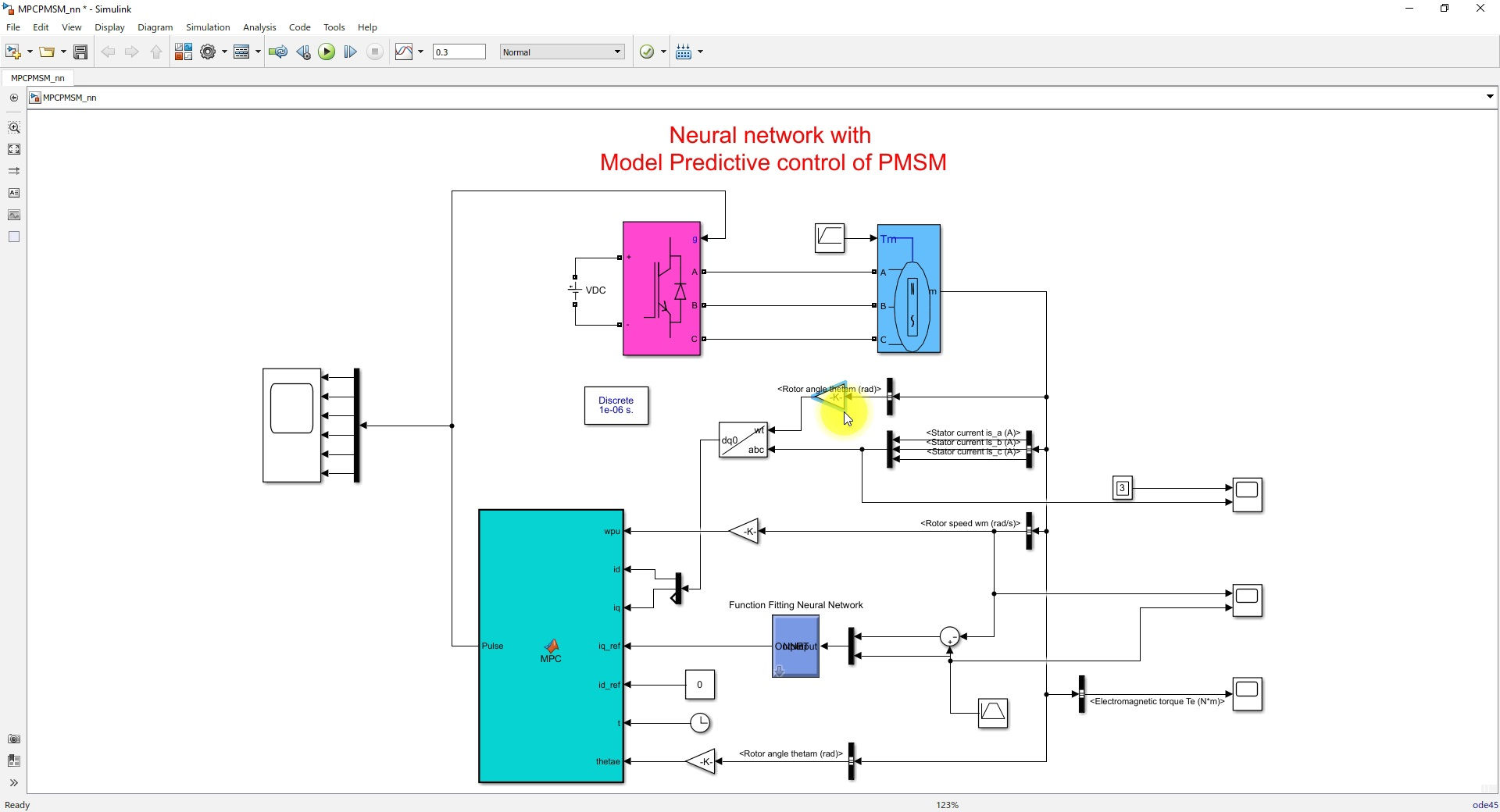The width and height of the screenshot is (1500, 812).
Task: Edit the stop time field showing 0.3
Action: pos(459,52)
